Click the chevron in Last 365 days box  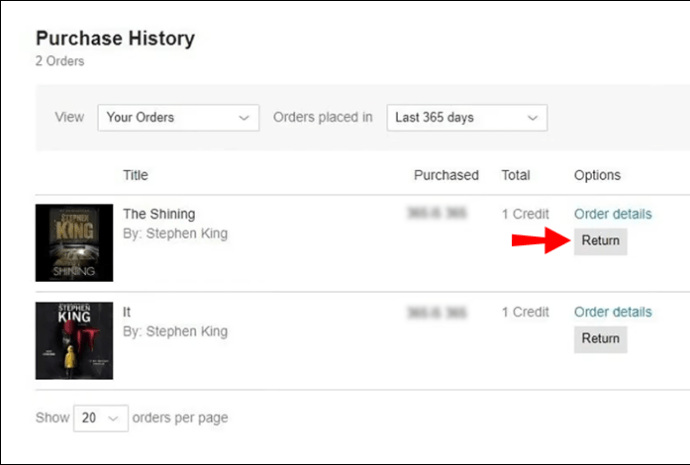532,118
